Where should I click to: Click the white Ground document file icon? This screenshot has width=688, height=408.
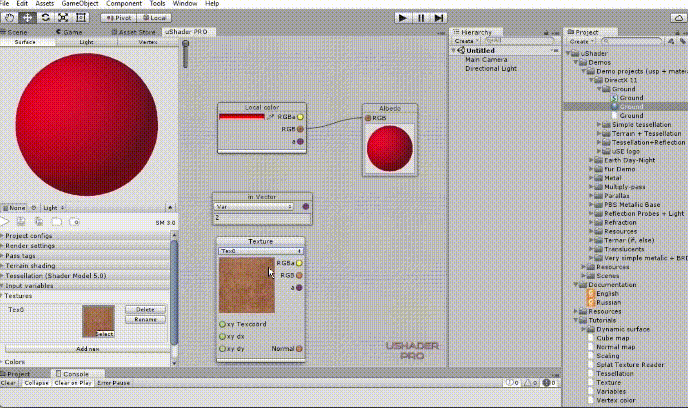pyautogui.click(x=614, y=115)
